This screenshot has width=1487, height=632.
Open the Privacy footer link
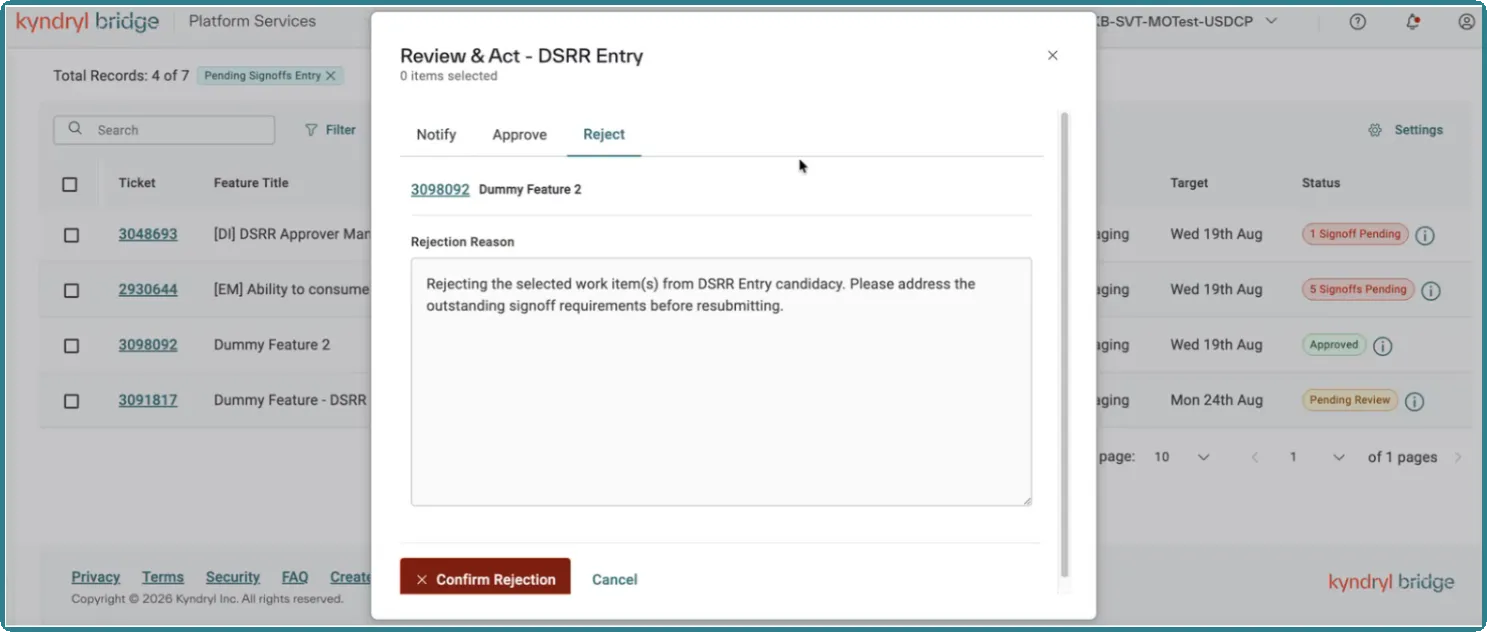click(96, 577)
